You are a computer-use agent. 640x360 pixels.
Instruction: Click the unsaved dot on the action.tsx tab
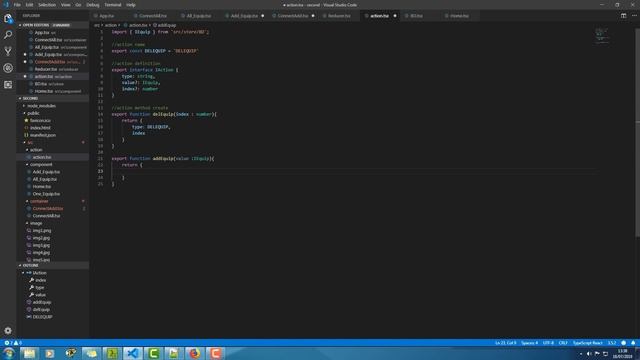(x=395, y=16)
